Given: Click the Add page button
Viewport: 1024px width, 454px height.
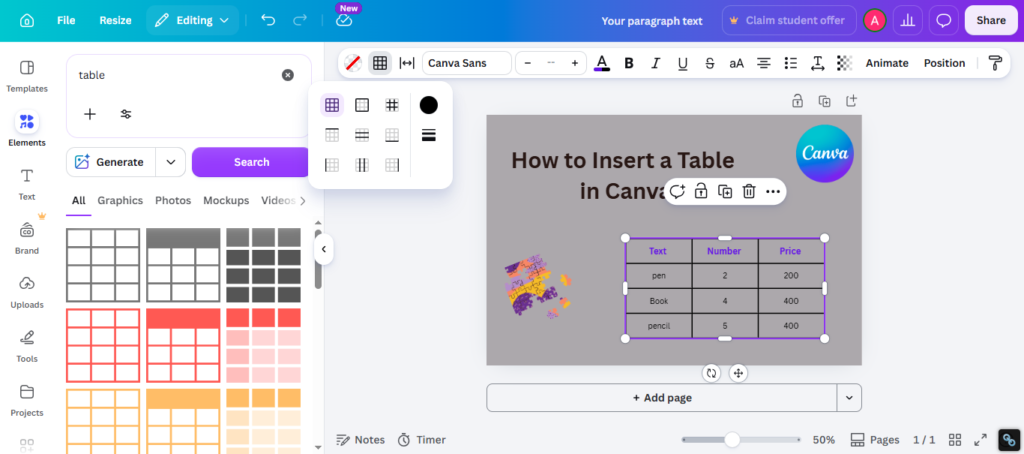Looking at the screenshot, I should 662,398.
